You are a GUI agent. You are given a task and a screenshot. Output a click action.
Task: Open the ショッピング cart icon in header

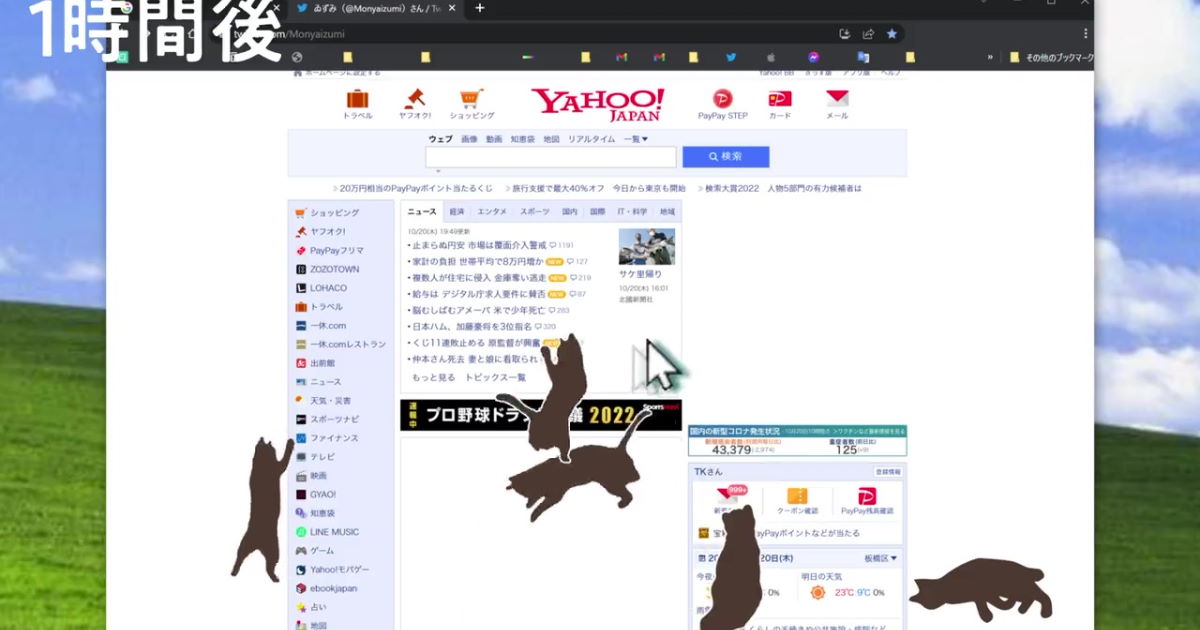pyautogui.click(x=471, y=99)
